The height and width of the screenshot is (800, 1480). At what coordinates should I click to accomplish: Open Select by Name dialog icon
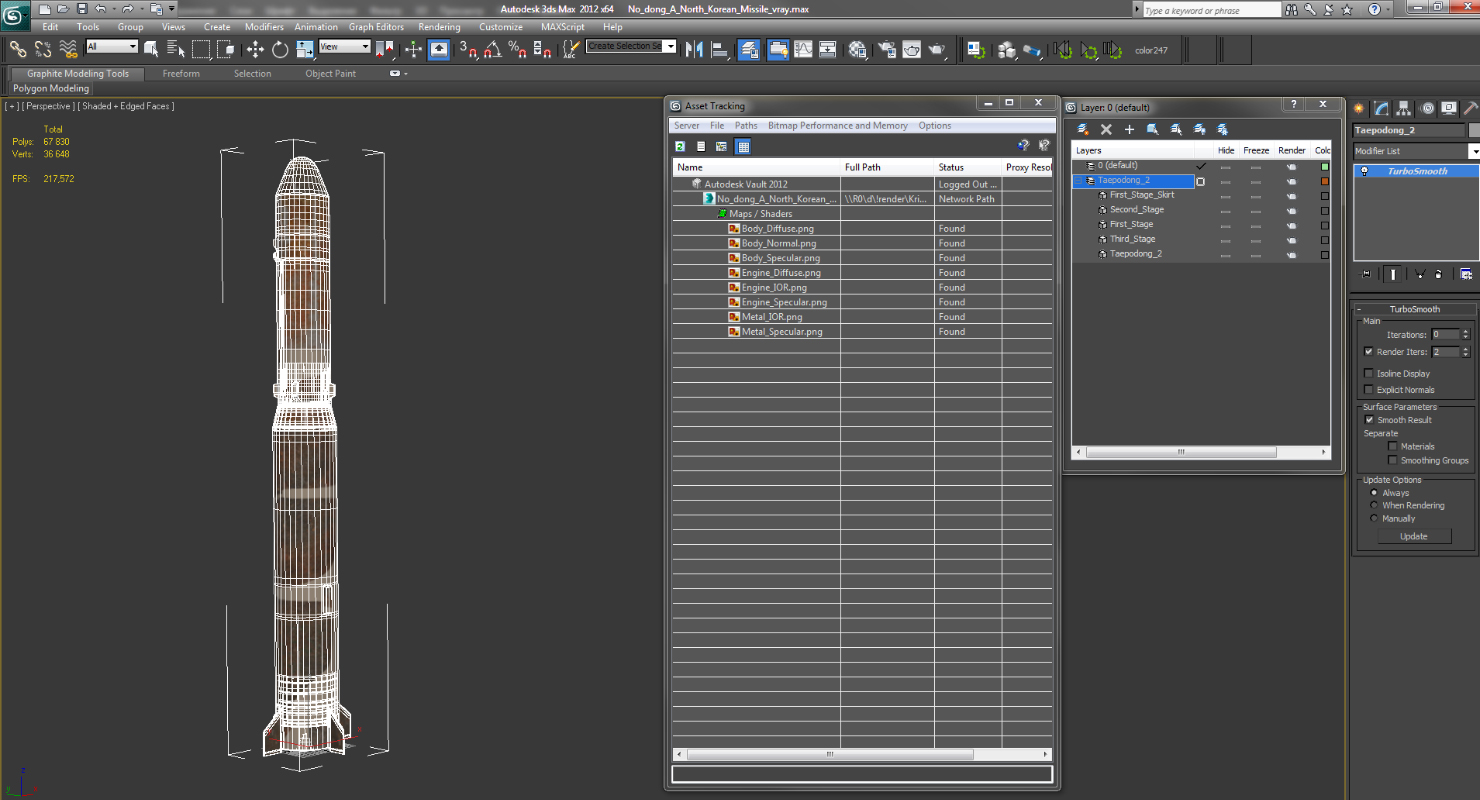point(176,49)
